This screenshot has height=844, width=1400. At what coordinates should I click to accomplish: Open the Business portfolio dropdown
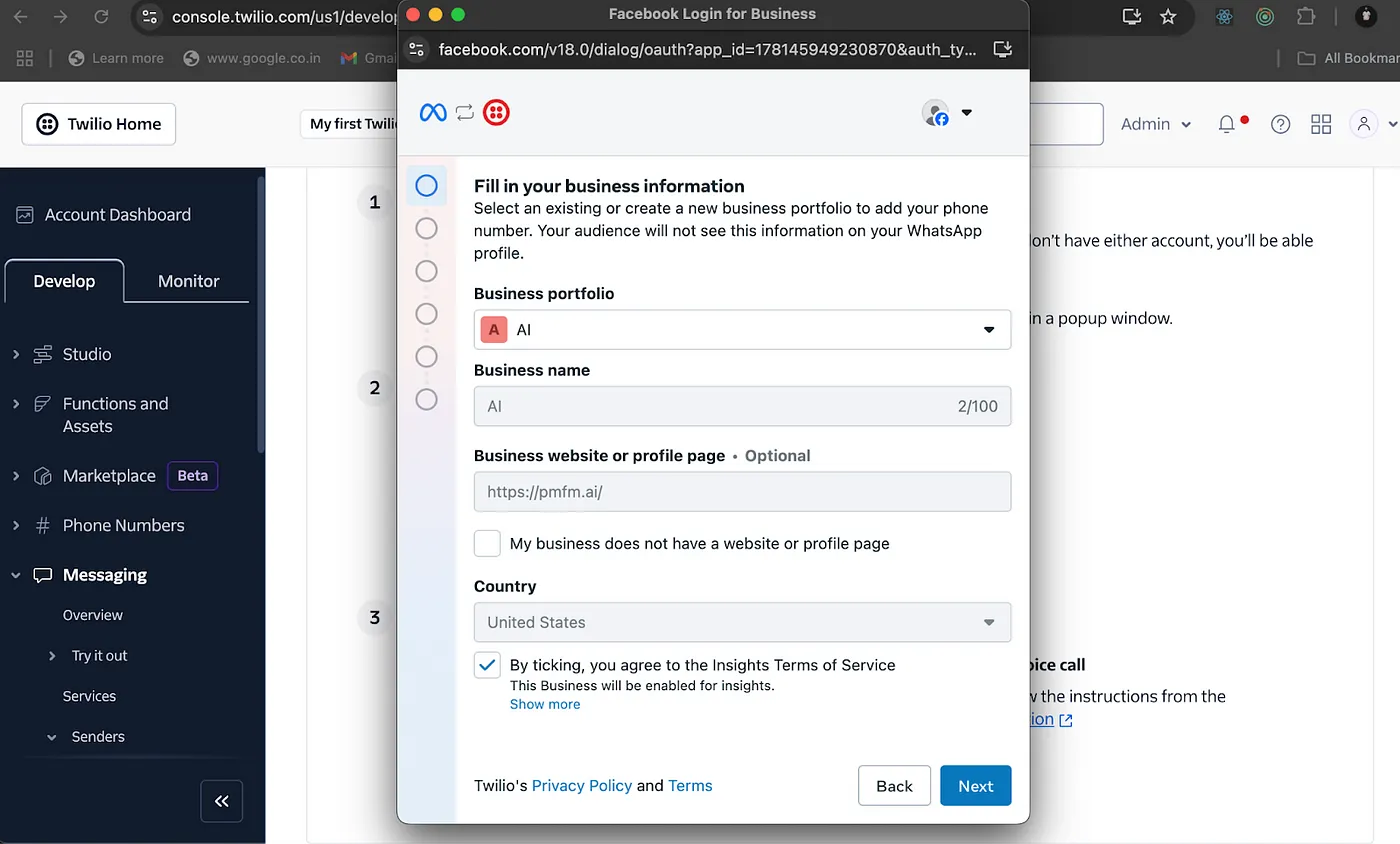[742, 329]
